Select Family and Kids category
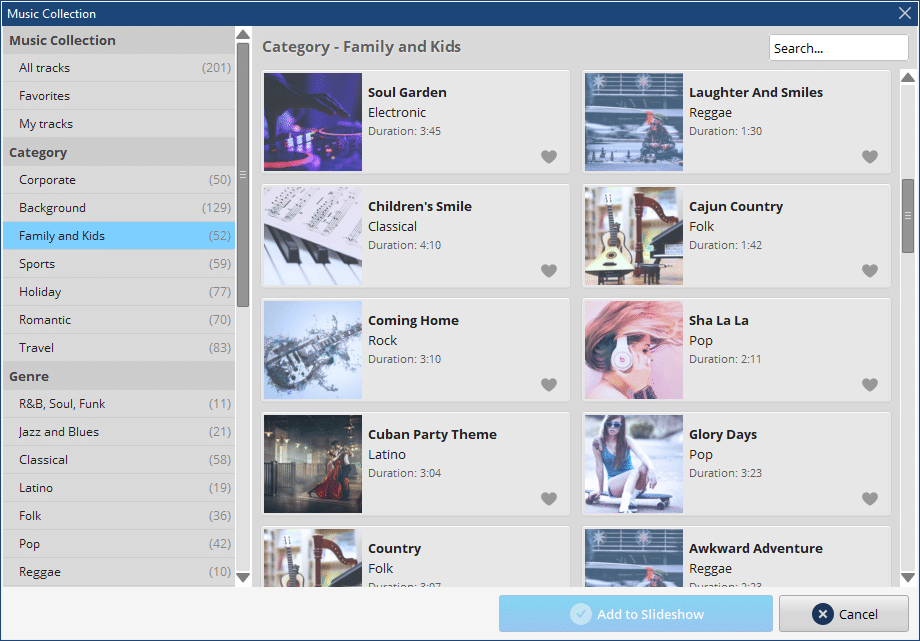The height and width of the screenshot is (641, 920). (x=119, y=236)
